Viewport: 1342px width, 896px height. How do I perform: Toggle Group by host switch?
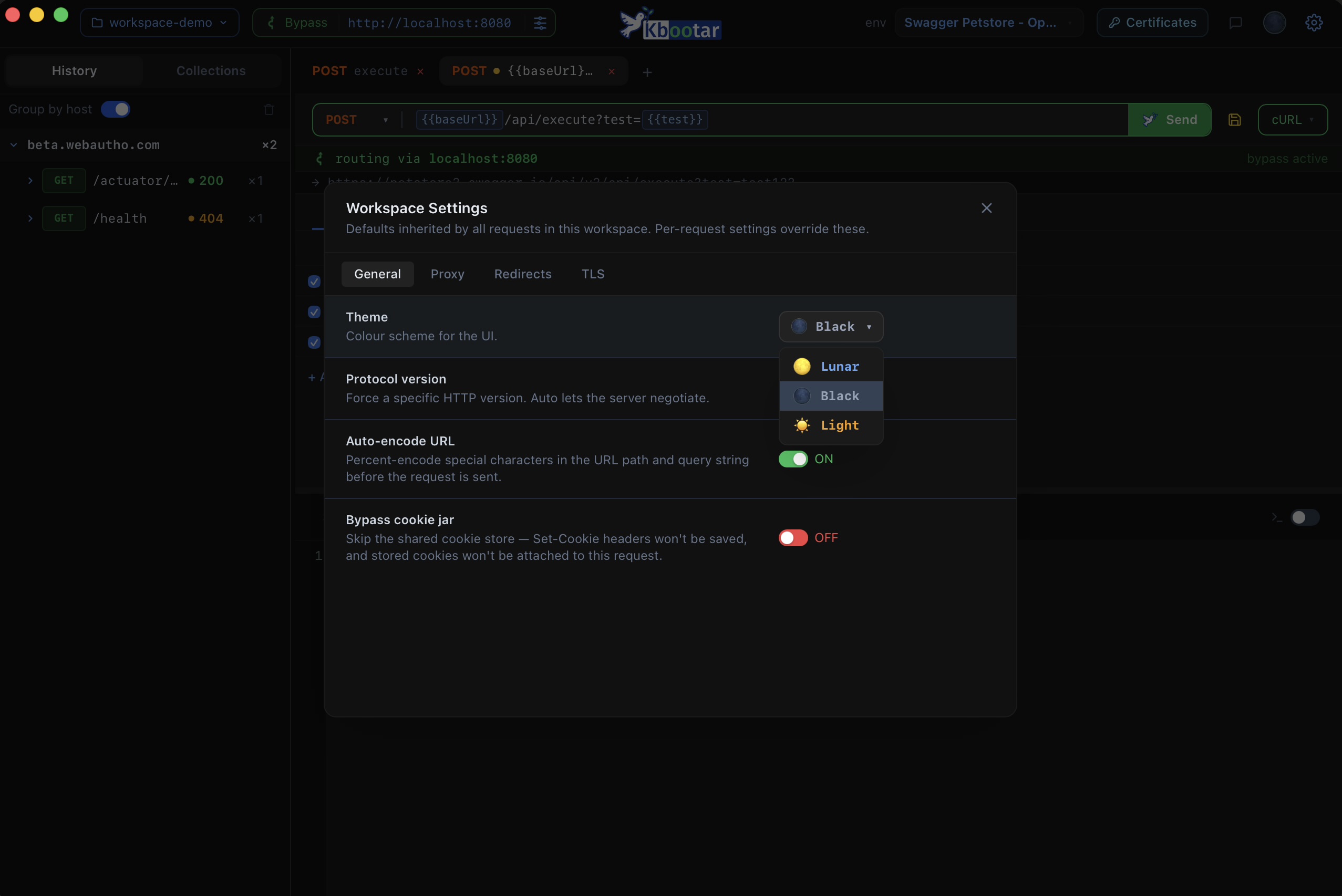coord(116,109)
